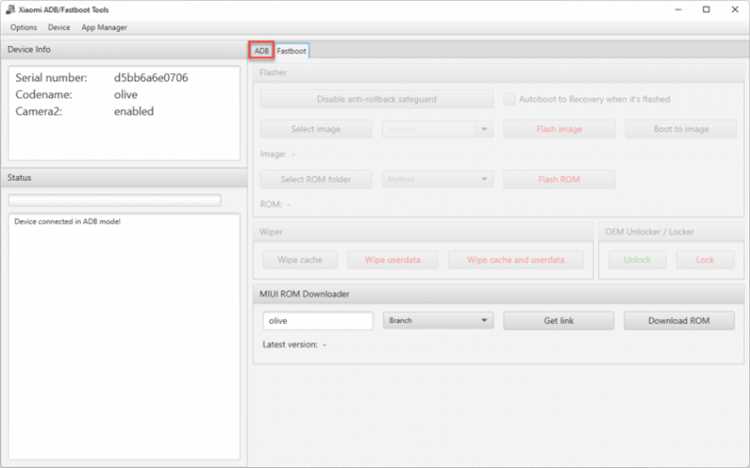This screenshot has width=750, height=468.
Task: Click the Camera2 enabled value
Action: pyautogui.click(x=134, y=111)
